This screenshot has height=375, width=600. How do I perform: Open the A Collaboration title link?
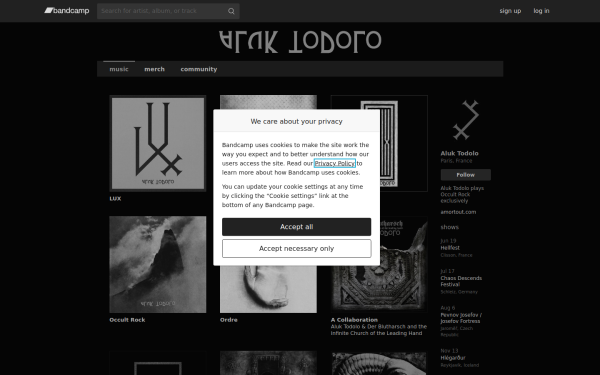pos(354,320)
